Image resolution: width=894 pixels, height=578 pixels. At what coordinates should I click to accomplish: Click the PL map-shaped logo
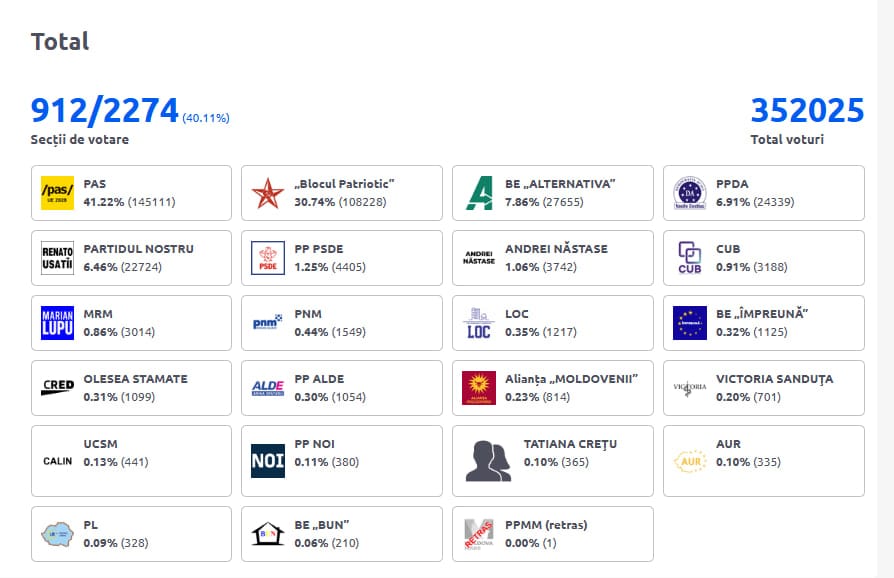[x=58, y=534]
